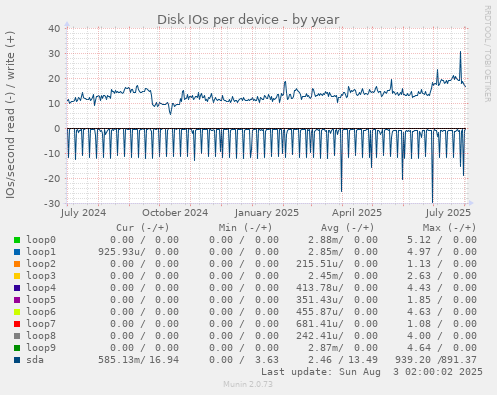Screen dimensions: 497x395
Task: Click the sda max write value 891.37
Action: point(459,360)
